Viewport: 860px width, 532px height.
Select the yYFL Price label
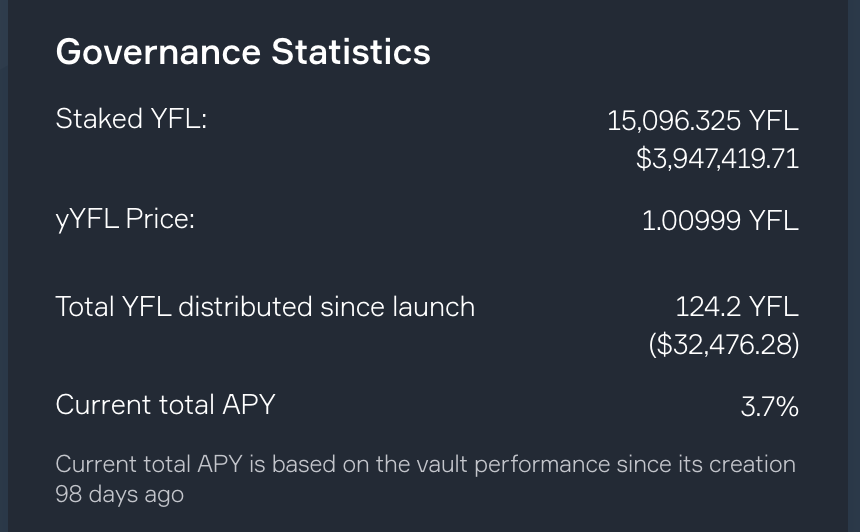tap(125, 219)
